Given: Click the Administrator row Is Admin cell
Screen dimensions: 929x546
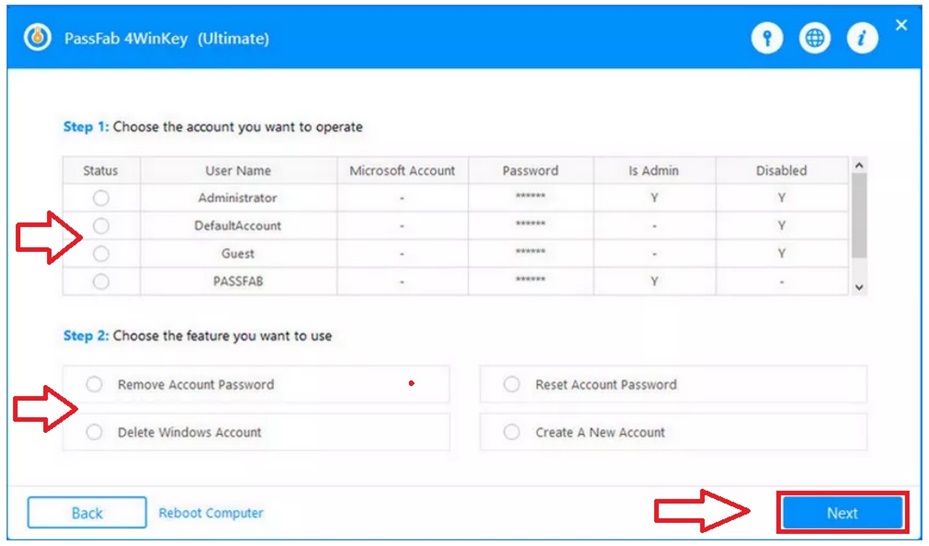Looking at the screenshot, I should 654,198.
